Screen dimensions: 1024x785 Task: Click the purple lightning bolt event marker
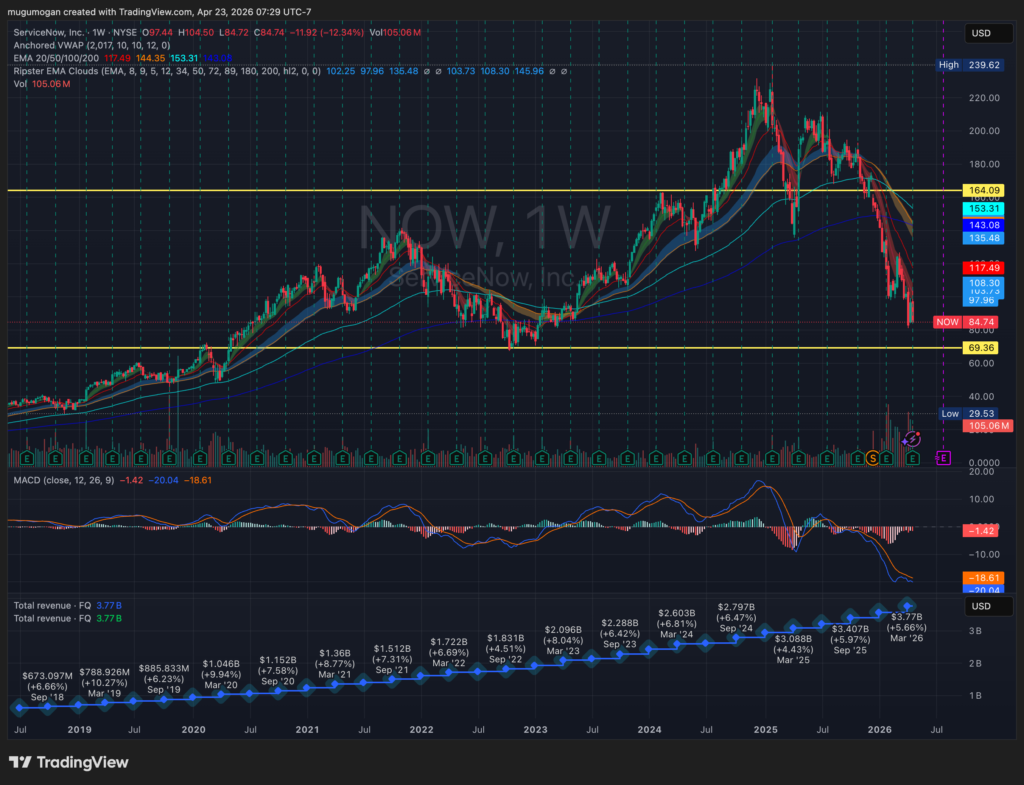[x=913, y=438]
